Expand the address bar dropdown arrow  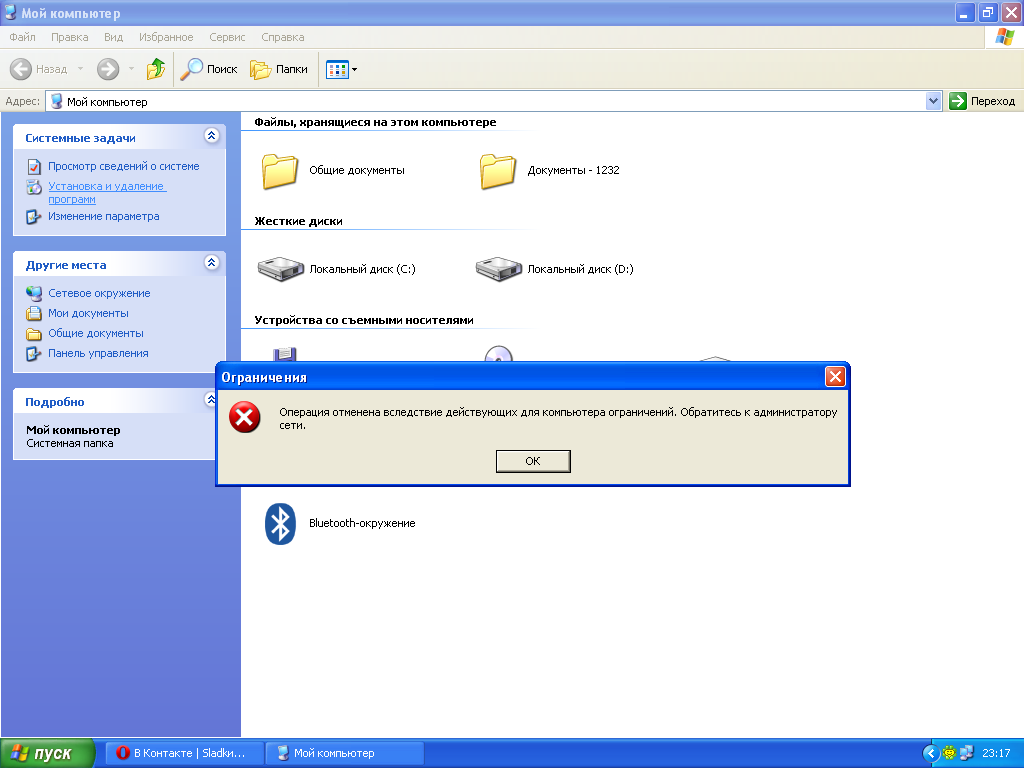[x=934, y=101]
